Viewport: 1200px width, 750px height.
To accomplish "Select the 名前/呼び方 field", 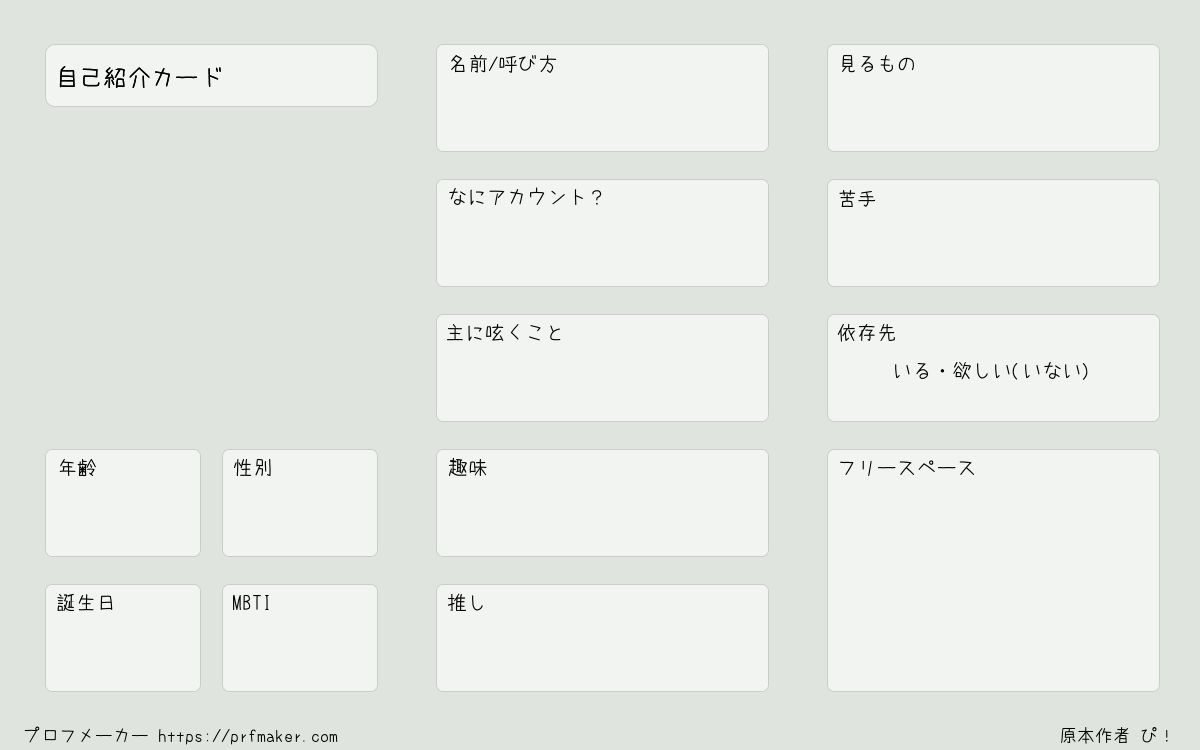I will pyautogui.click(x=602, y=98).
